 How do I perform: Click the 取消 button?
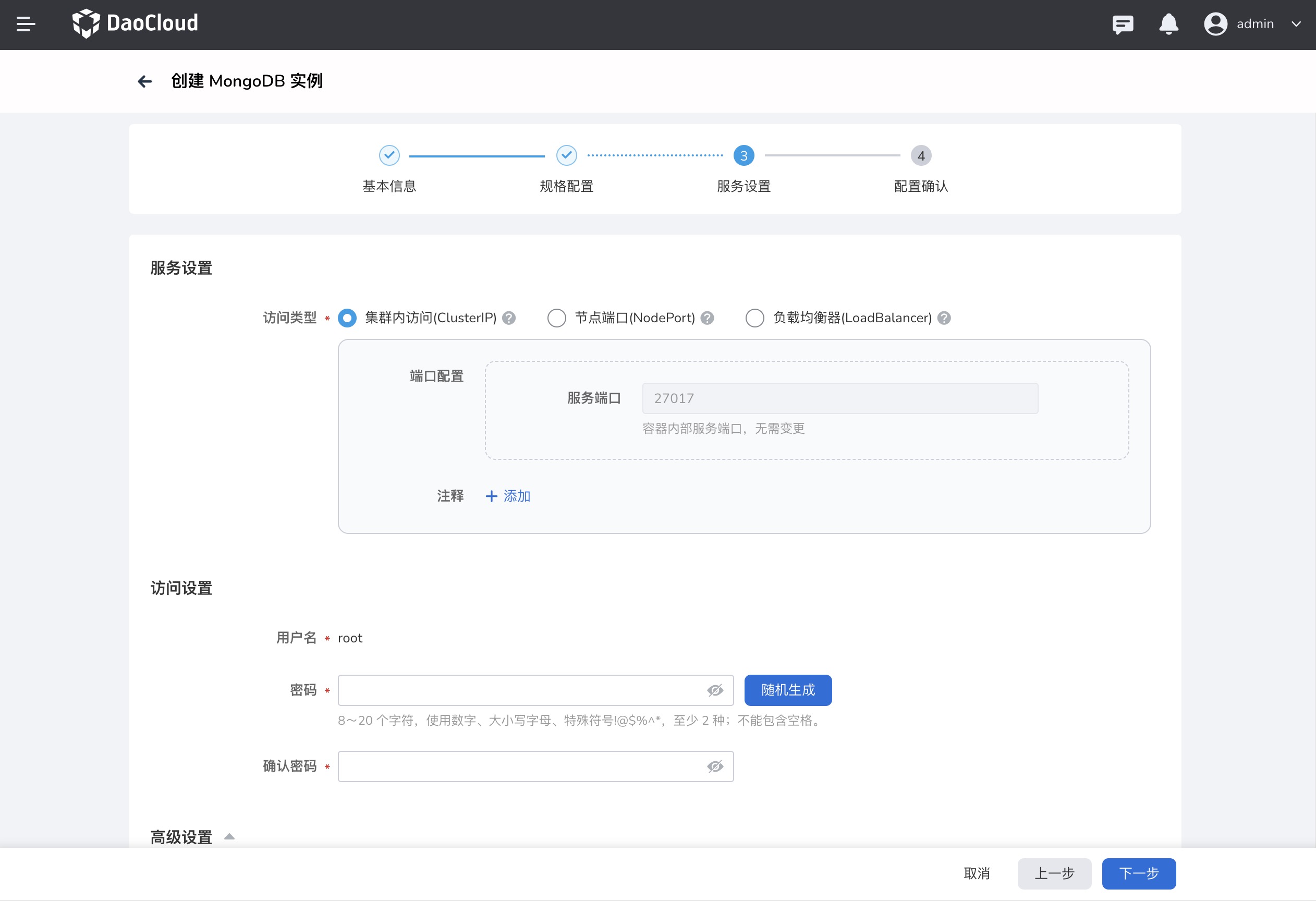[977, 873]
